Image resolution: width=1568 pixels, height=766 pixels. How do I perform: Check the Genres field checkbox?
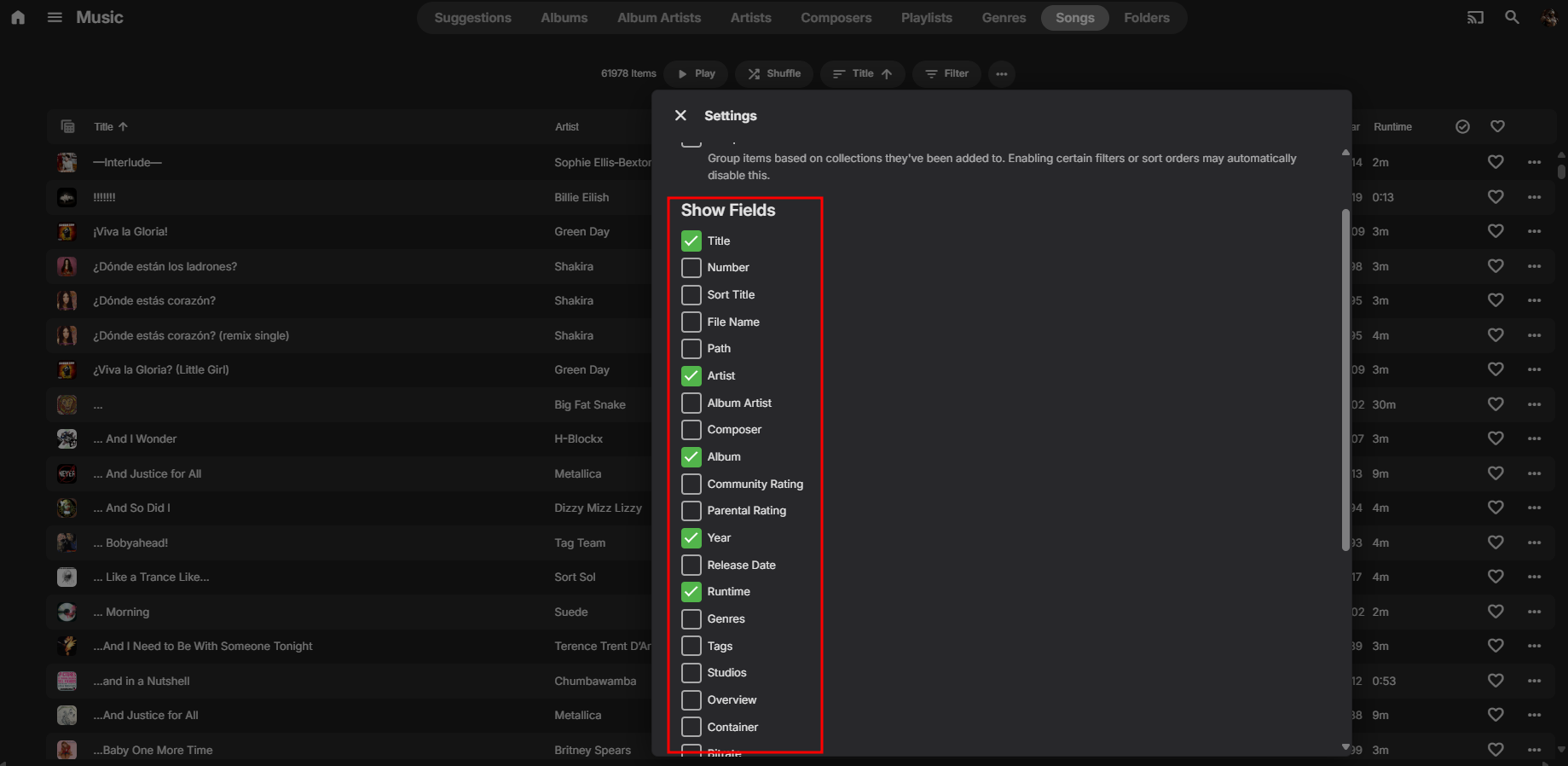click(691, 618)
